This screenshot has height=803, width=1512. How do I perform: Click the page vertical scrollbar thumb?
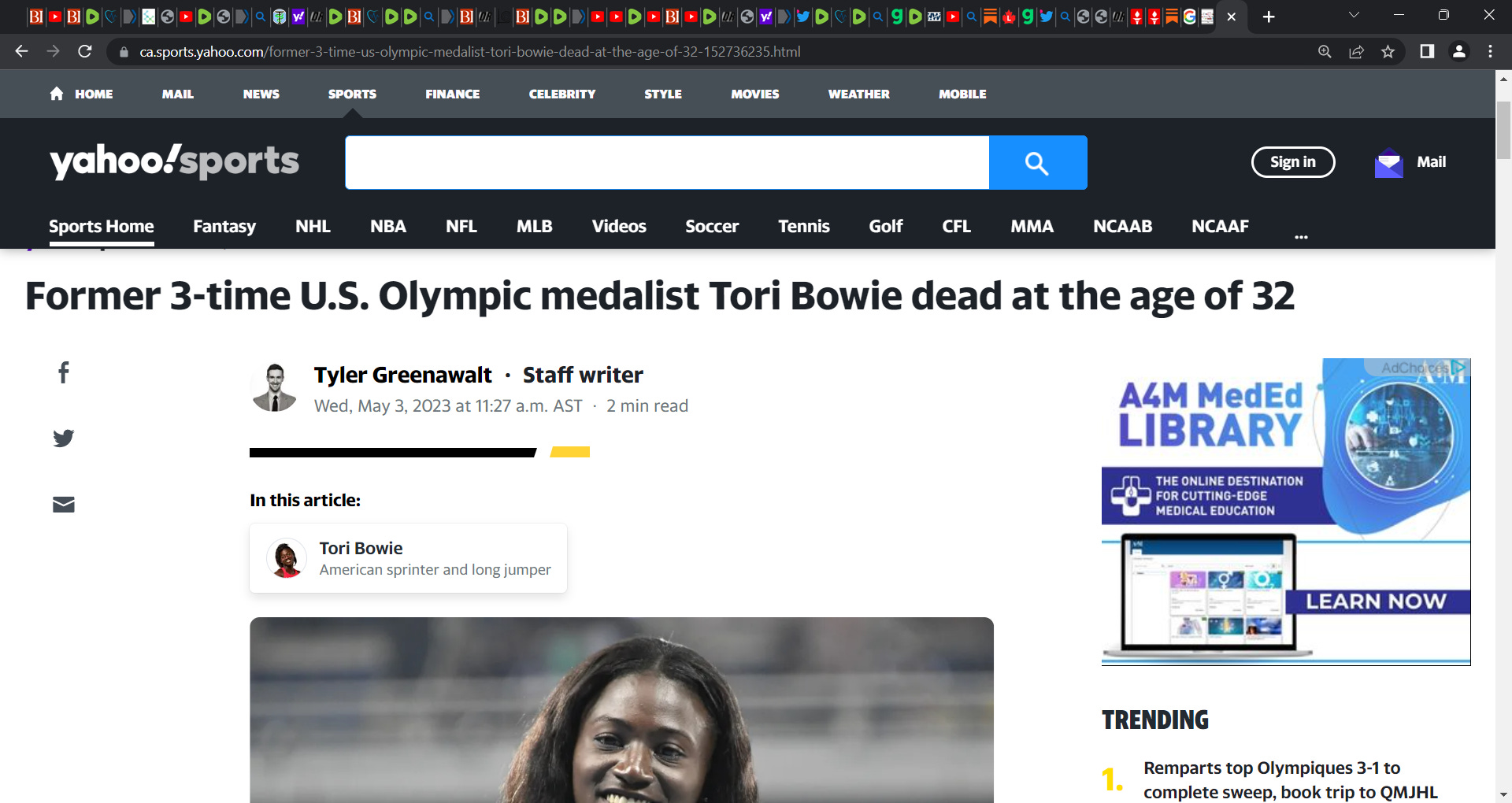click(x=1503, y=130)
